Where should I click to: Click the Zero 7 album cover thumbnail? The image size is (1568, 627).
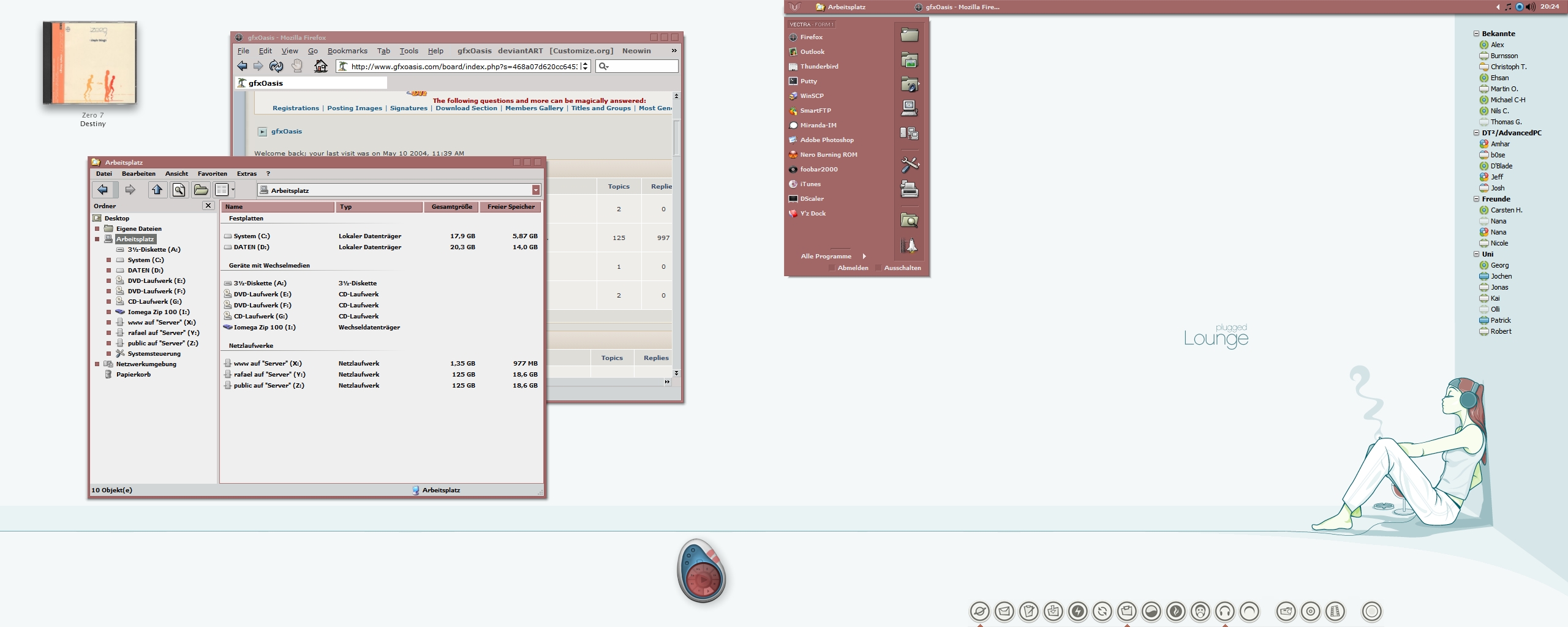(x=90, y=62)
